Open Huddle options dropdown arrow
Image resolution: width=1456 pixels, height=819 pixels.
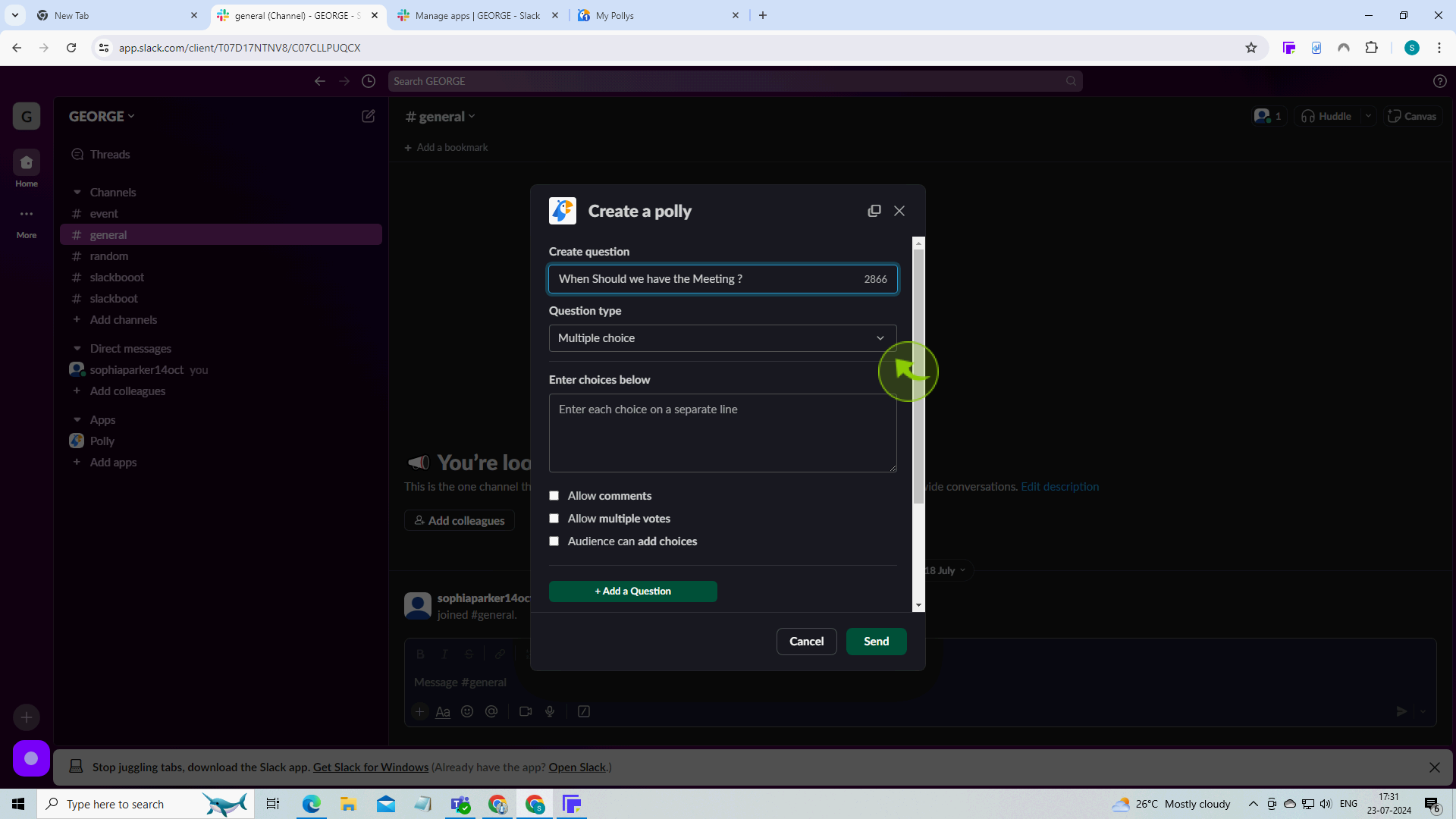pyautogui.click(x=1369, y=116)
